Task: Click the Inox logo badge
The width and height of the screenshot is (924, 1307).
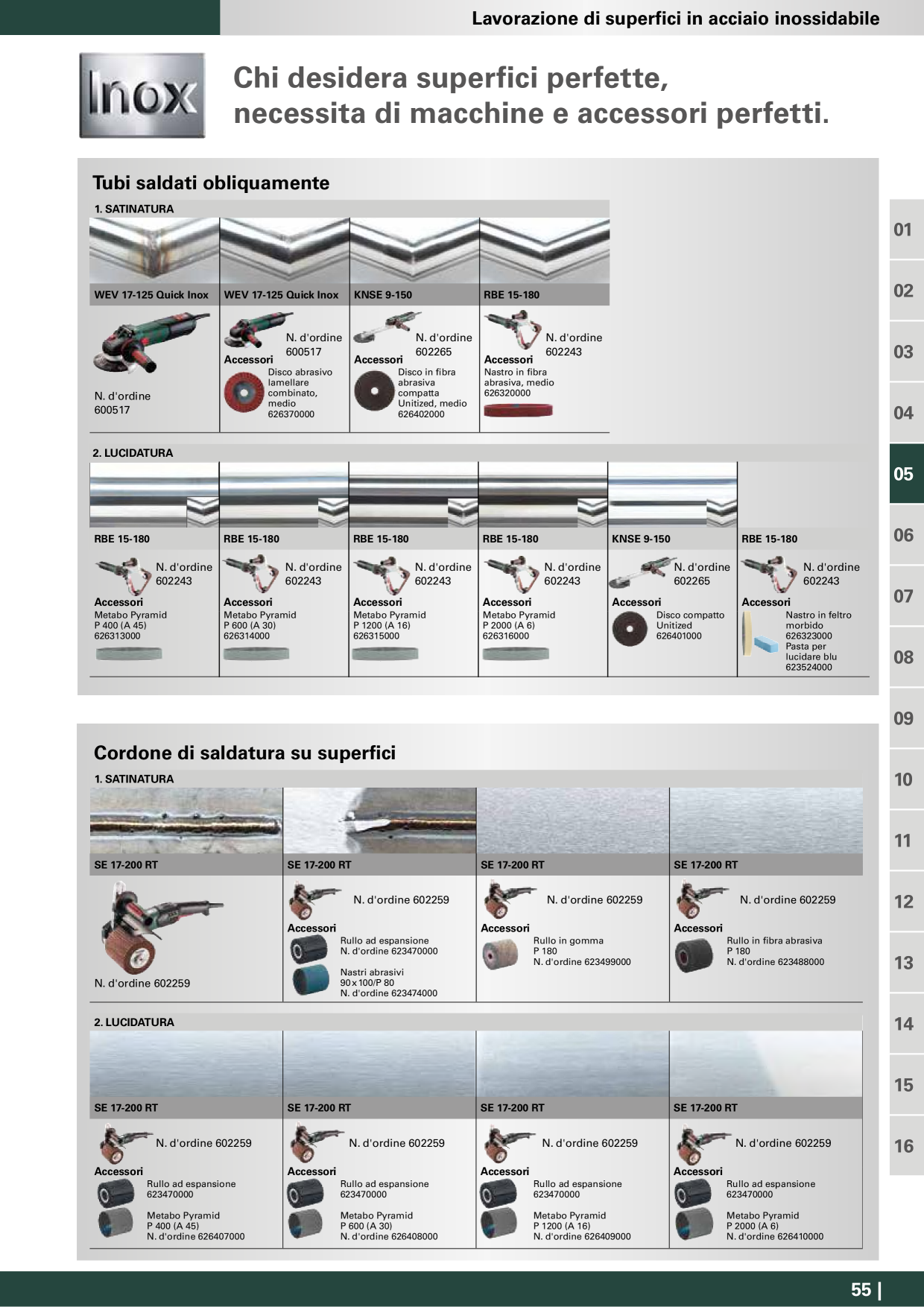Action: point(142,95)
